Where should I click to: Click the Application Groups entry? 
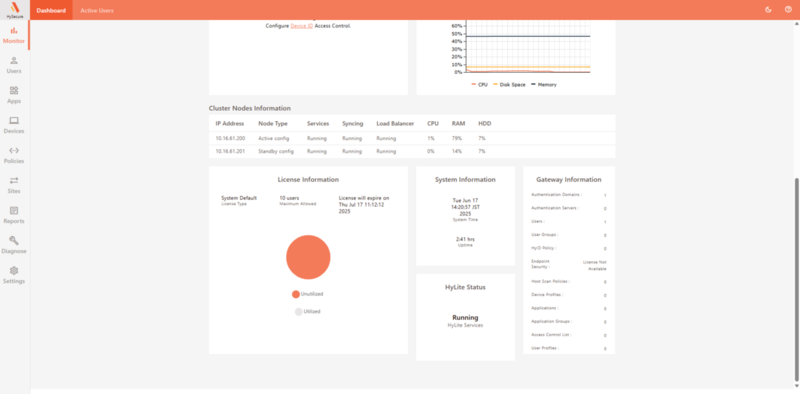click(x=569, y=322)
